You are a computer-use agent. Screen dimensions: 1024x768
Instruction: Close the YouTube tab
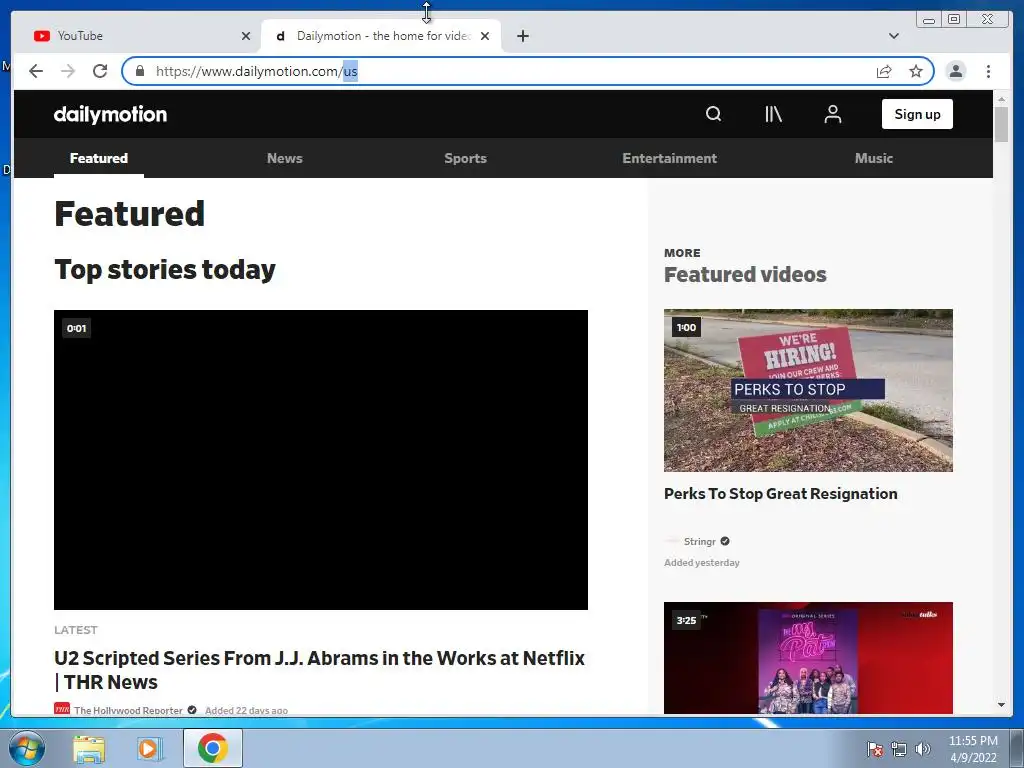point(246,36)
